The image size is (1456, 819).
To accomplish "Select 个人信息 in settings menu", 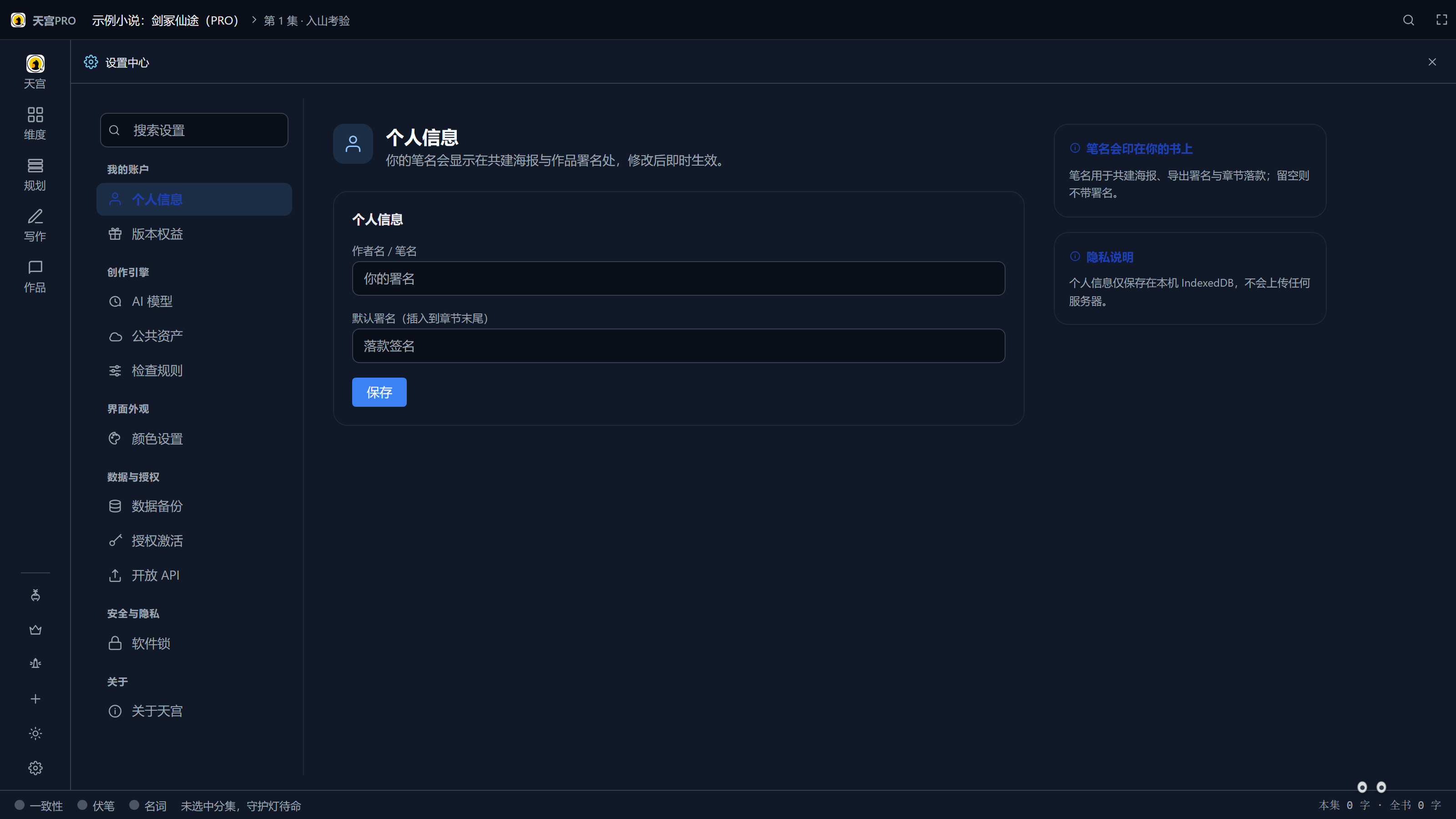I will coord(194,199).
